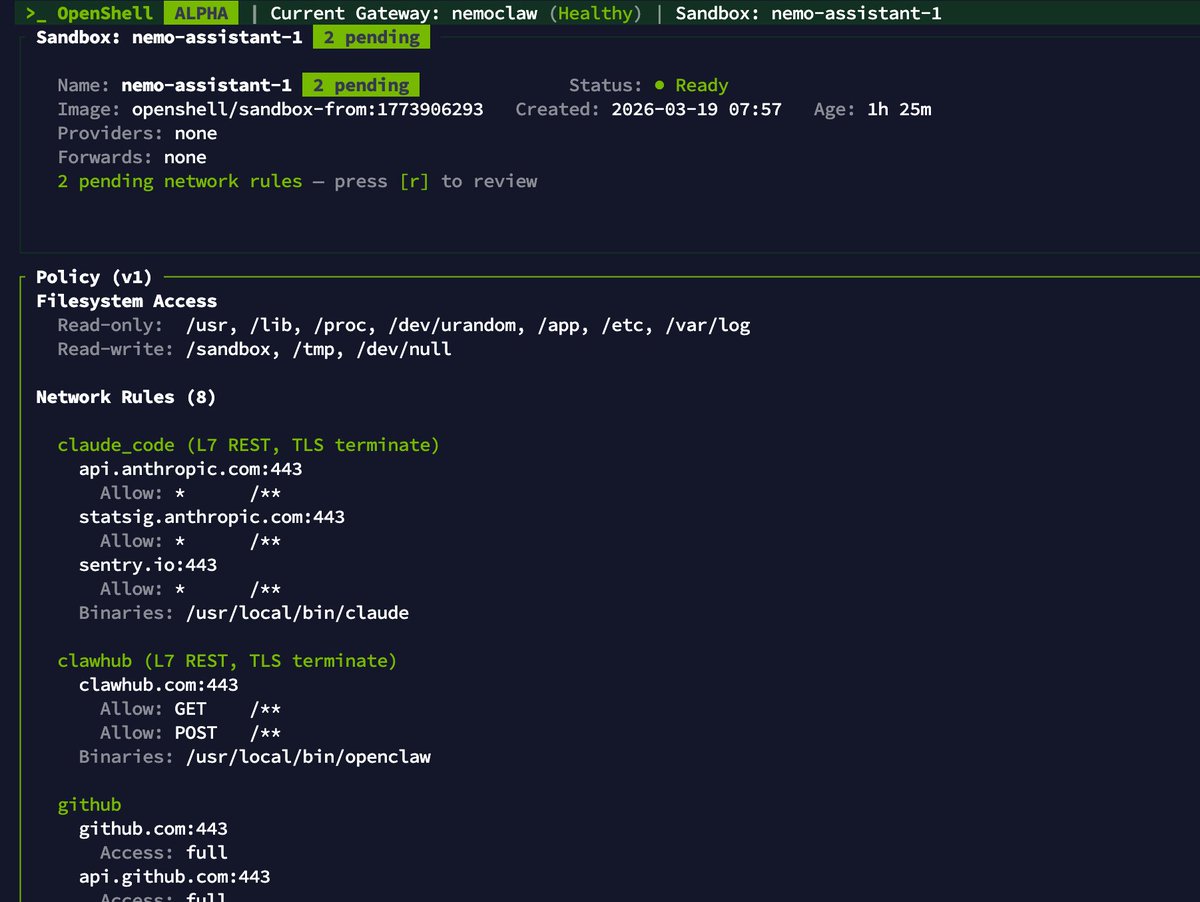Viewport: 1200px width, 902px height.
Task: Click the Created date 2026-03-19 07:57
Action: pos(697,109)
